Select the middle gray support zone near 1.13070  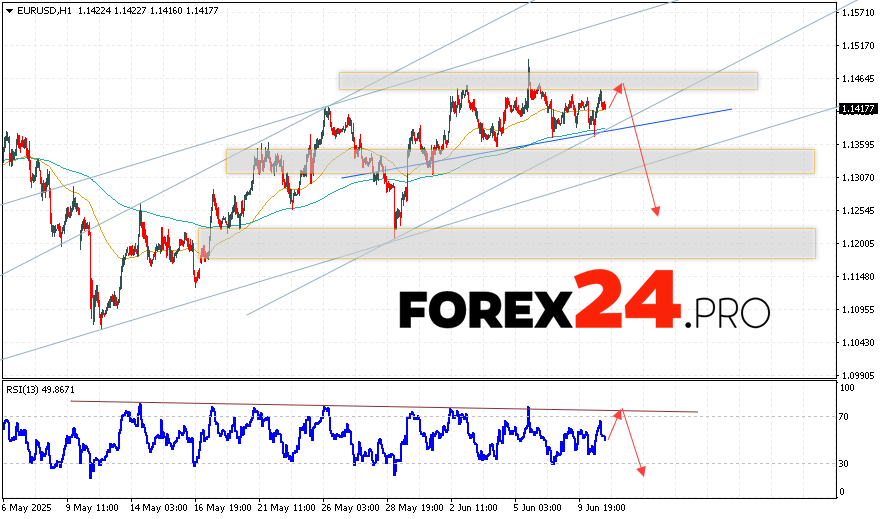pyautogui.click(x=520, y=161)
